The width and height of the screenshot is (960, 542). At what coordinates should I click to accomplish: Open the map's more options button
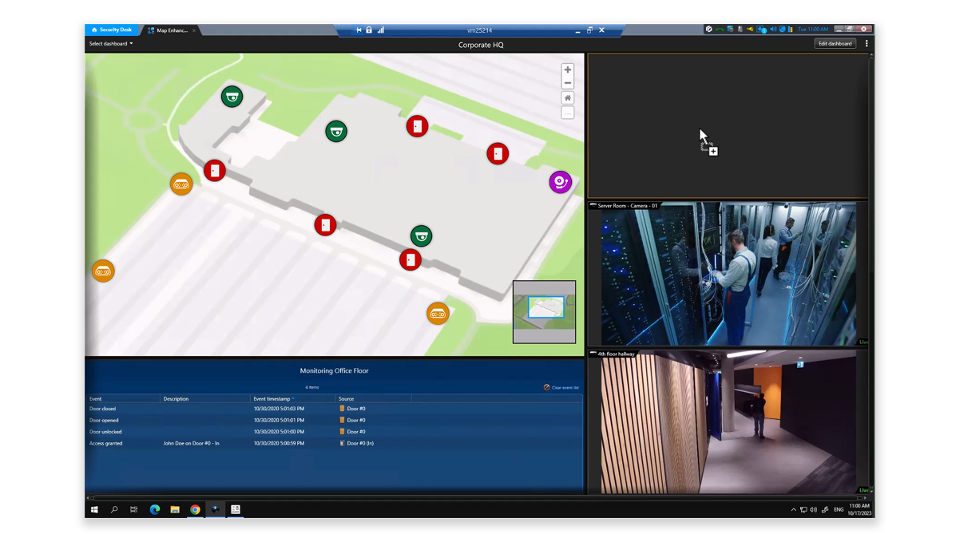568,113
